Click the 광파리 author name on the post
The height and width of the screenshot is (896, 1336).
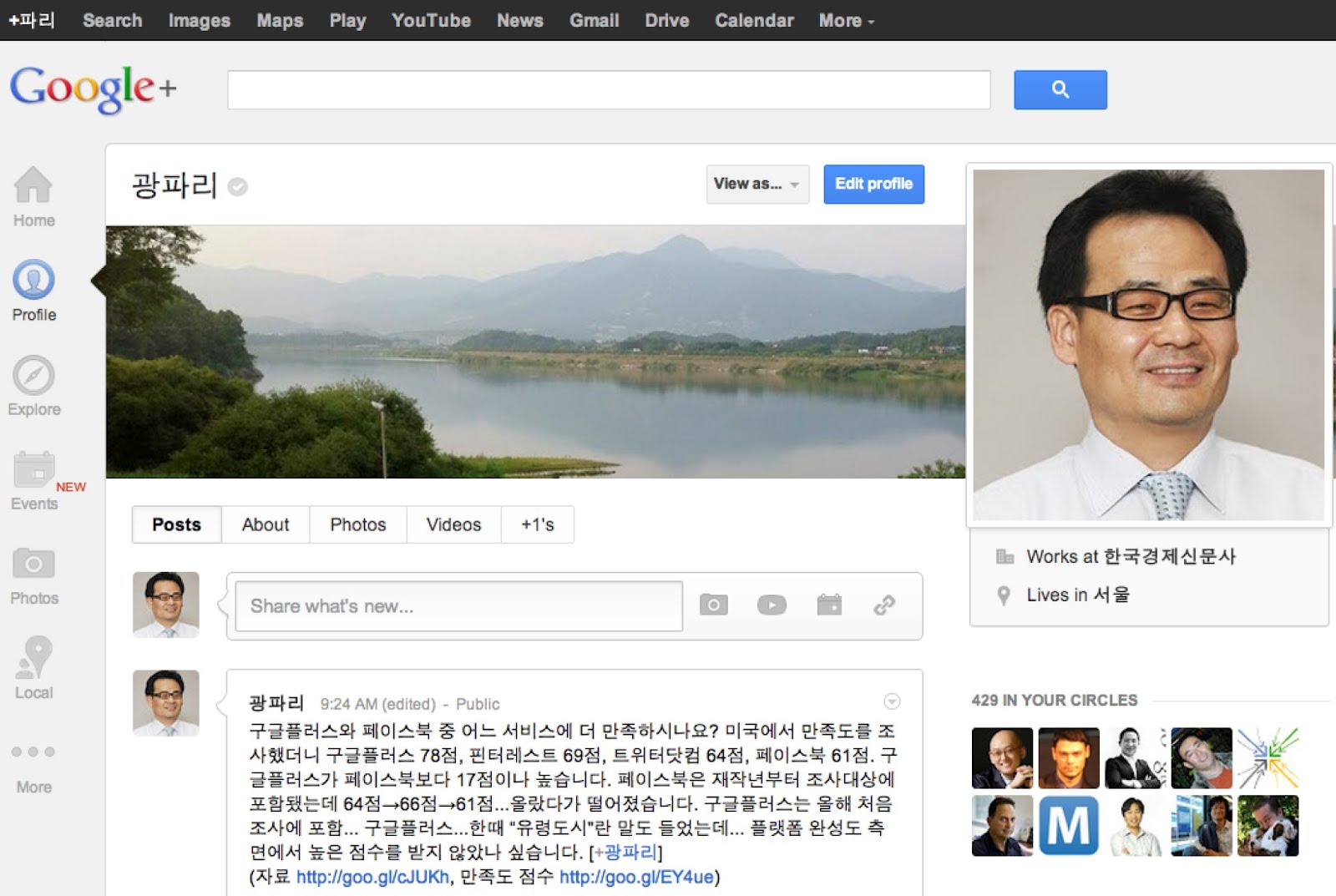[276, 703]
